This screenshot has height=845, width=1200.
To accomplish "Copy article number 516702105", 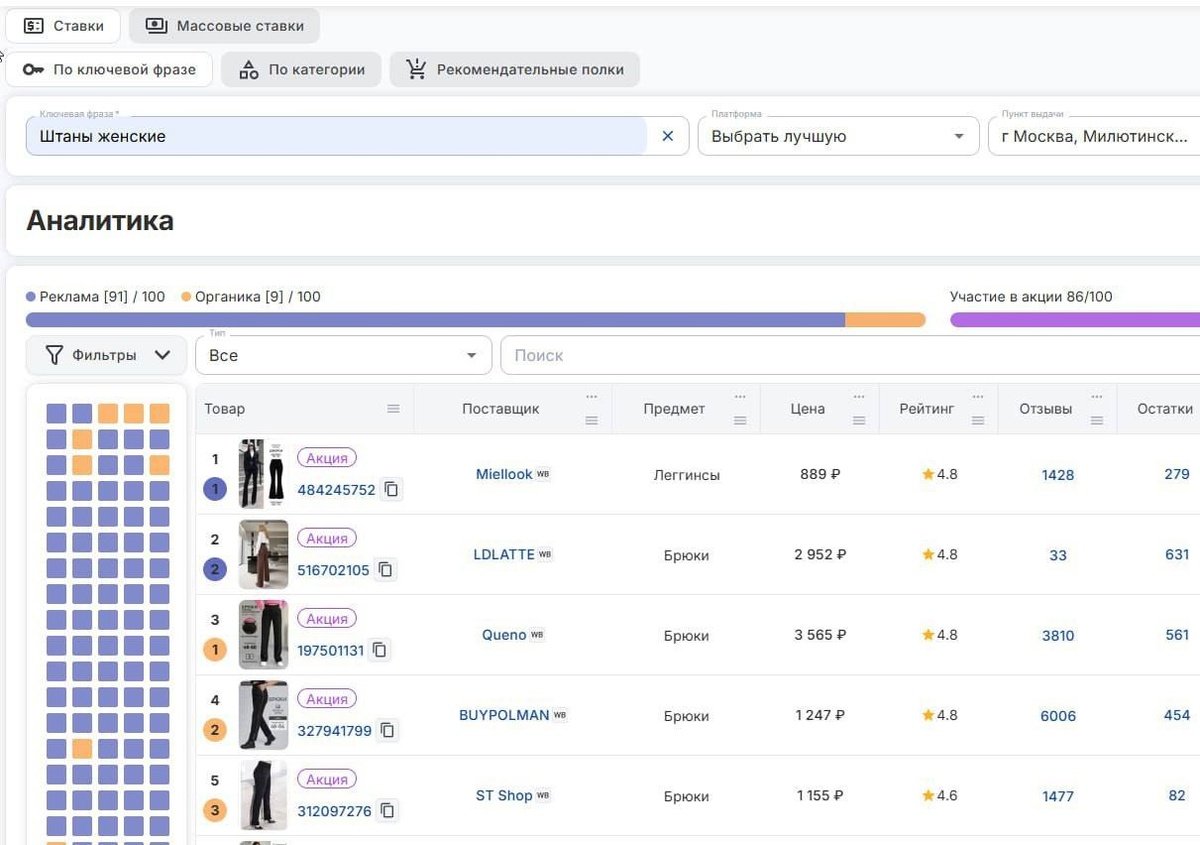I will (386, 570).
